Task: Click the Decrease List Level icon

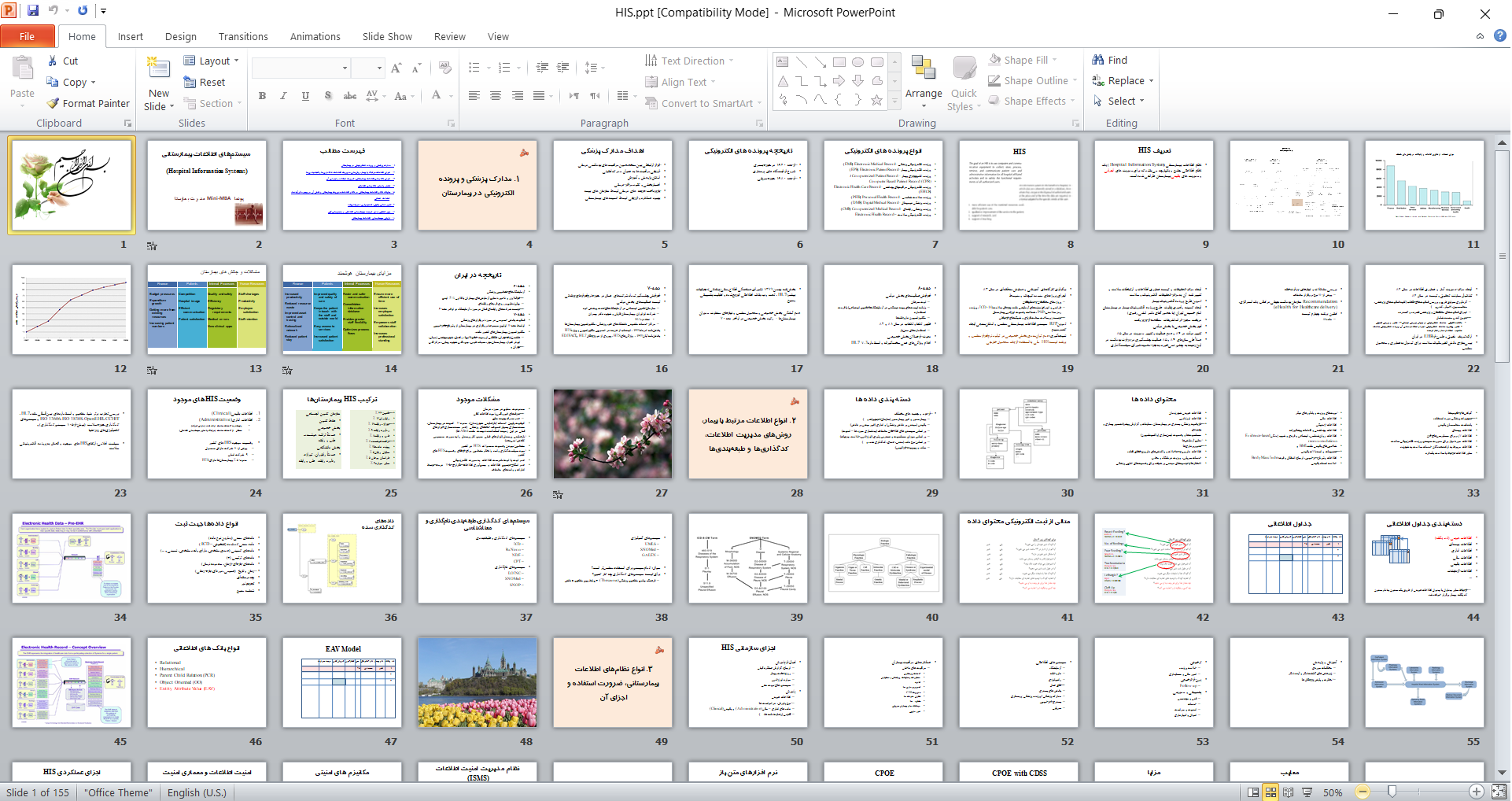Action: (x=542, y=68)
